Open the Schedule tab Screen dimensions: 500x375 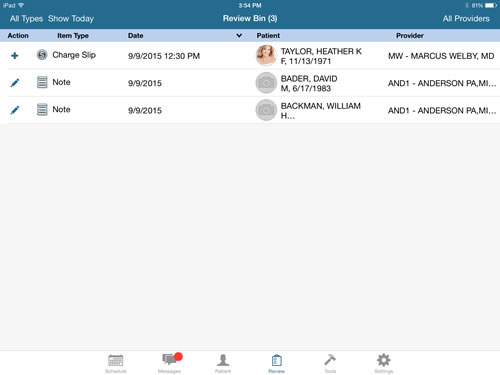point(116,364)
